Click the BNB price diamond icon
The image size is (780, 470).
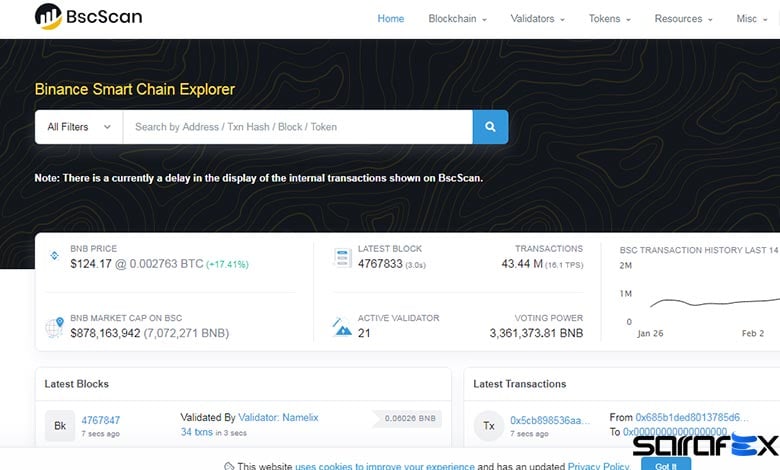pyautogui.click(x=54, y=256)
